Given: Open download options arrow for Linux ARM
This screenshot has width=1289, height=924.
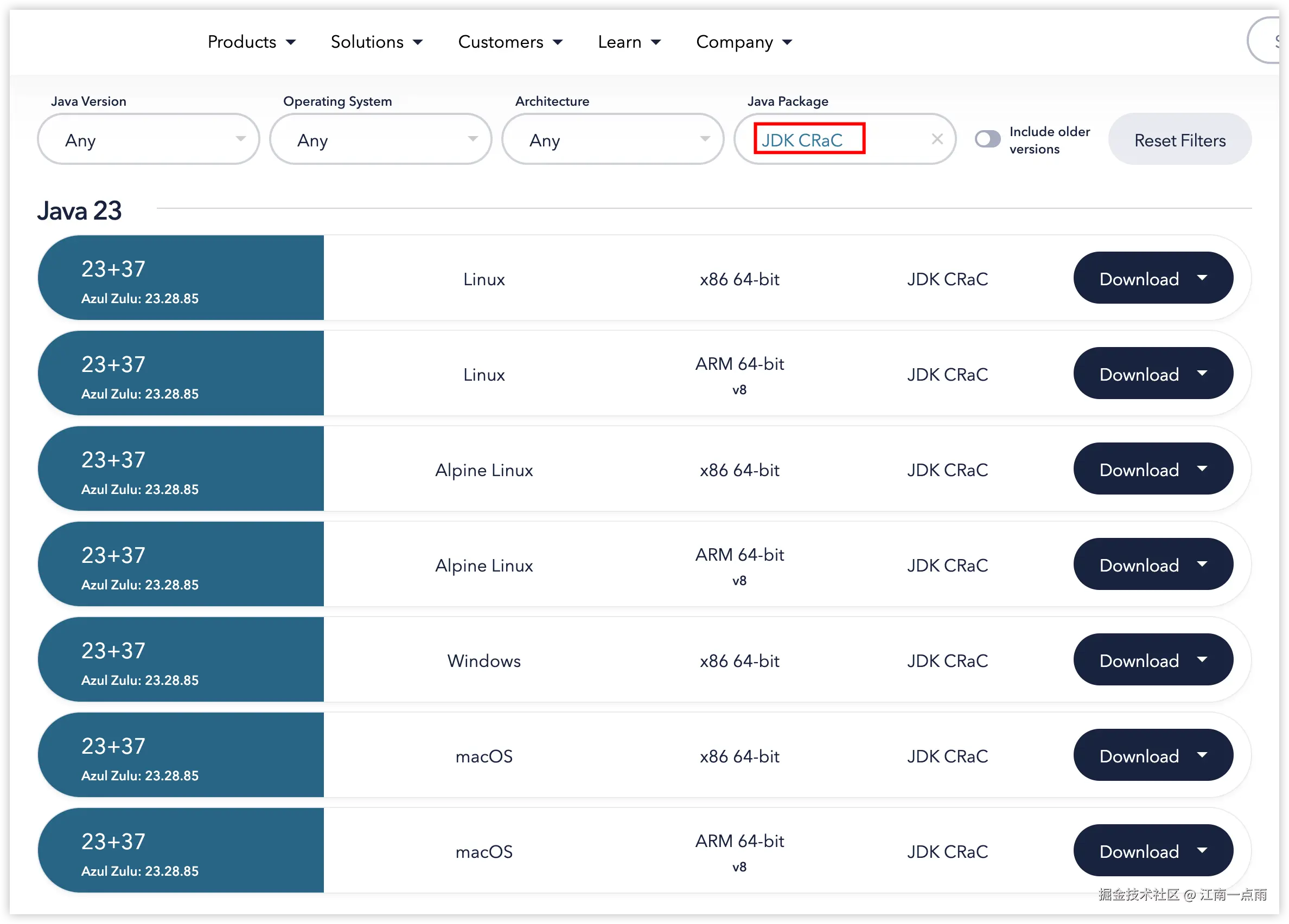Looking at the screenshot, I should coord(1202,374).
